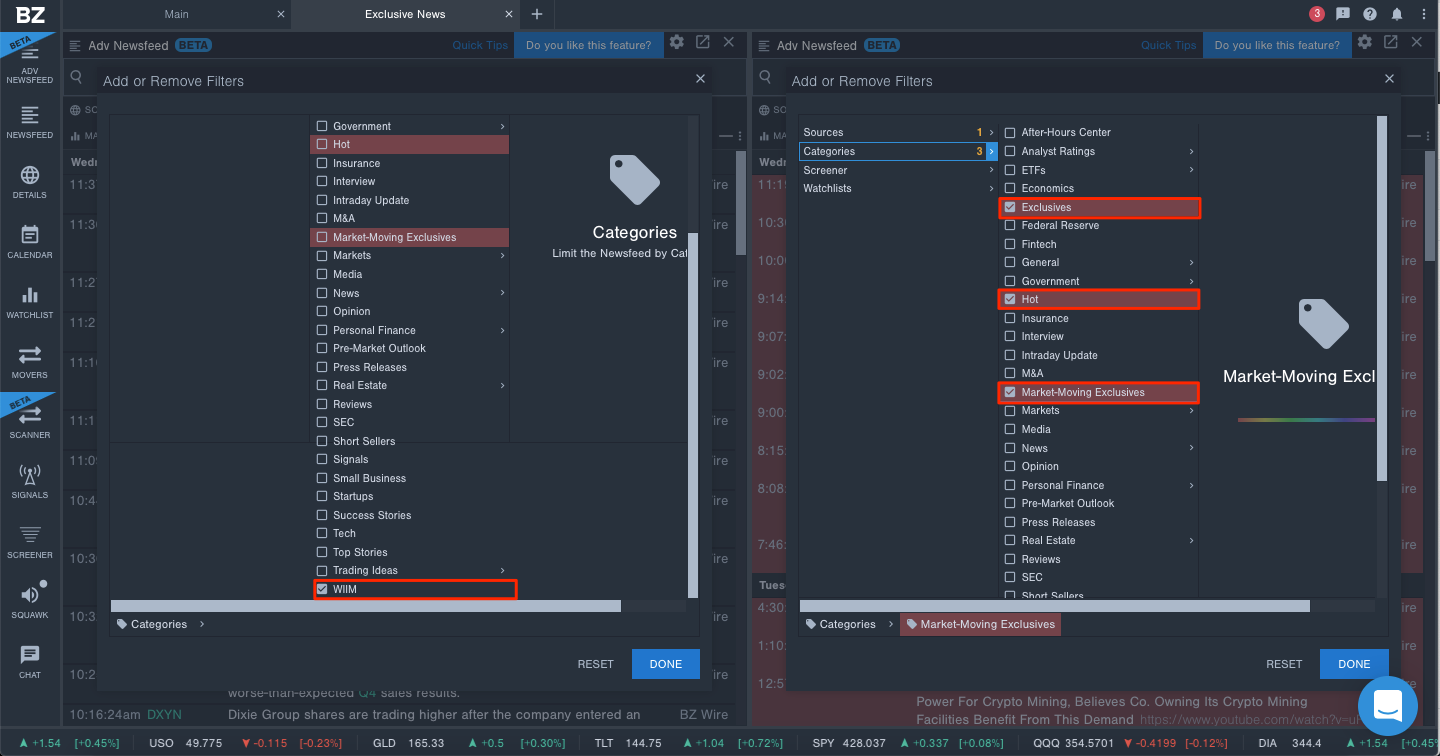This screenshot has height=756, width=1440.
Task: Uncheck Market-Moving Exclusives in right dialog
Action: pos(1010,392)
